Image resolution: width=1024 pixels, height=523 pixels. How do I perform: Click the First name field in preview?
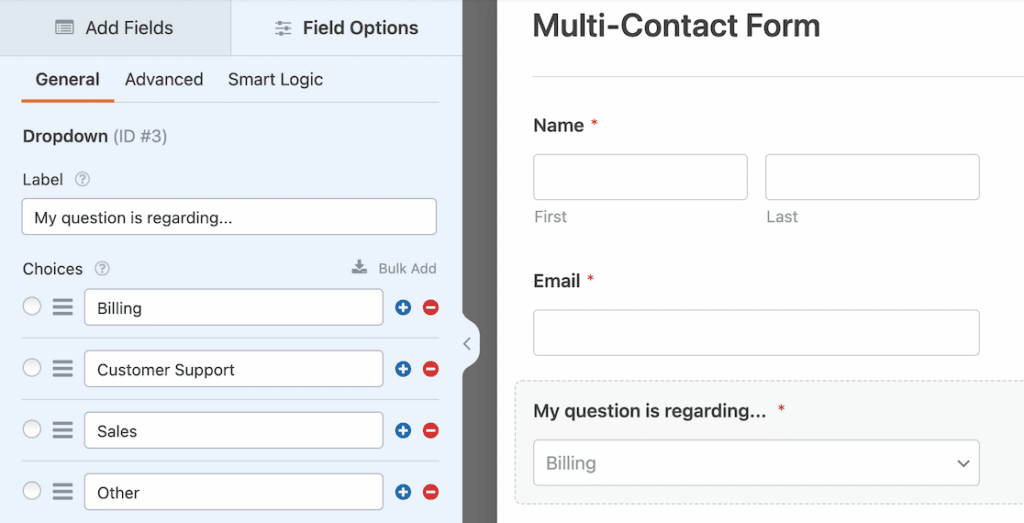click(x=640, y=177)
